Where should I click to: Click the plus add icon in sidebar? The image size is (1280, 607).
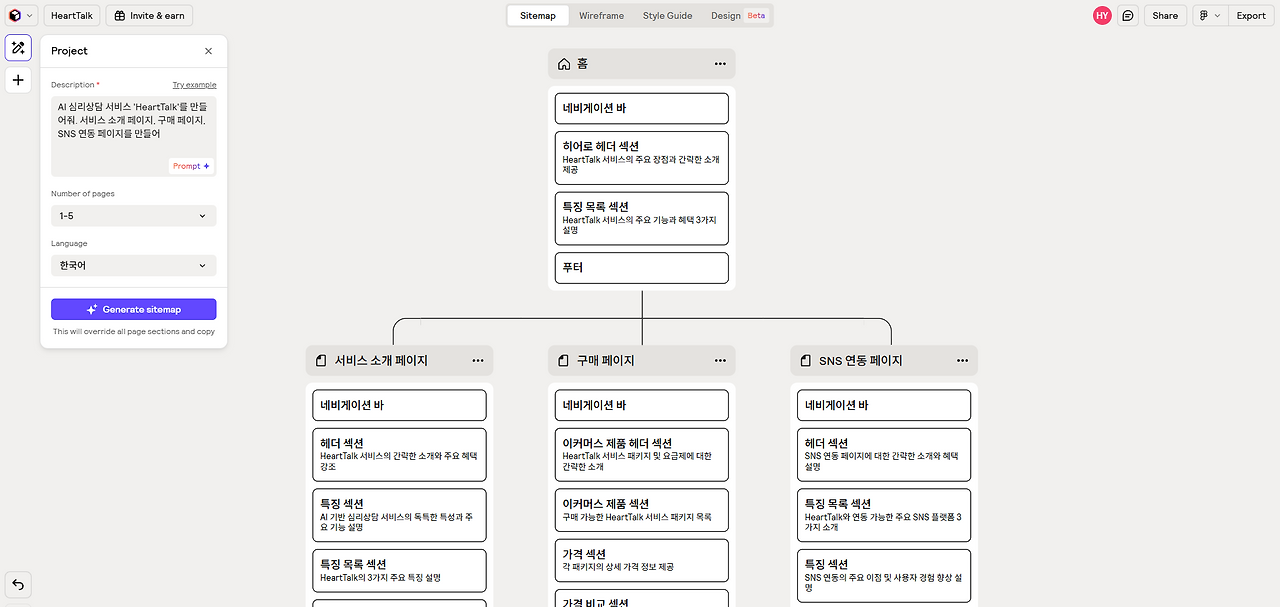point(18,80)
